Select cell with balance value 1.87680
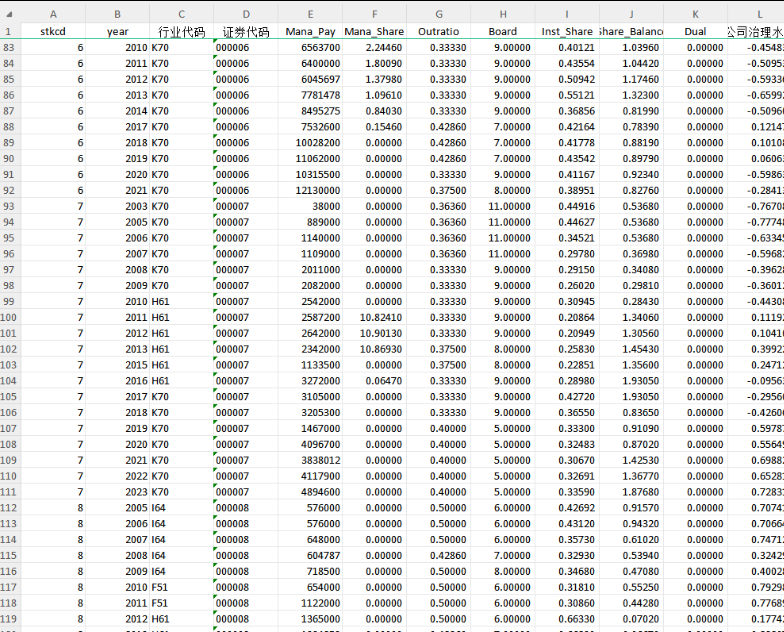The width and height of the screenshot is (784, 632). pyautogui.click(x=632, y=492)
